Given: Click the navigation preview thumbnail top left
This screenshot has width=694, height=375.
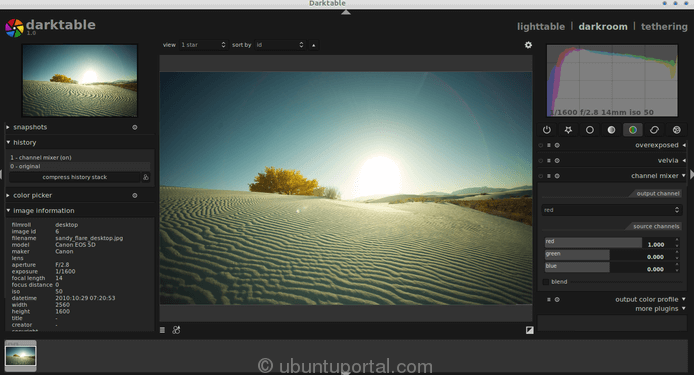Looking at the screenshot, I should (80, 81).
